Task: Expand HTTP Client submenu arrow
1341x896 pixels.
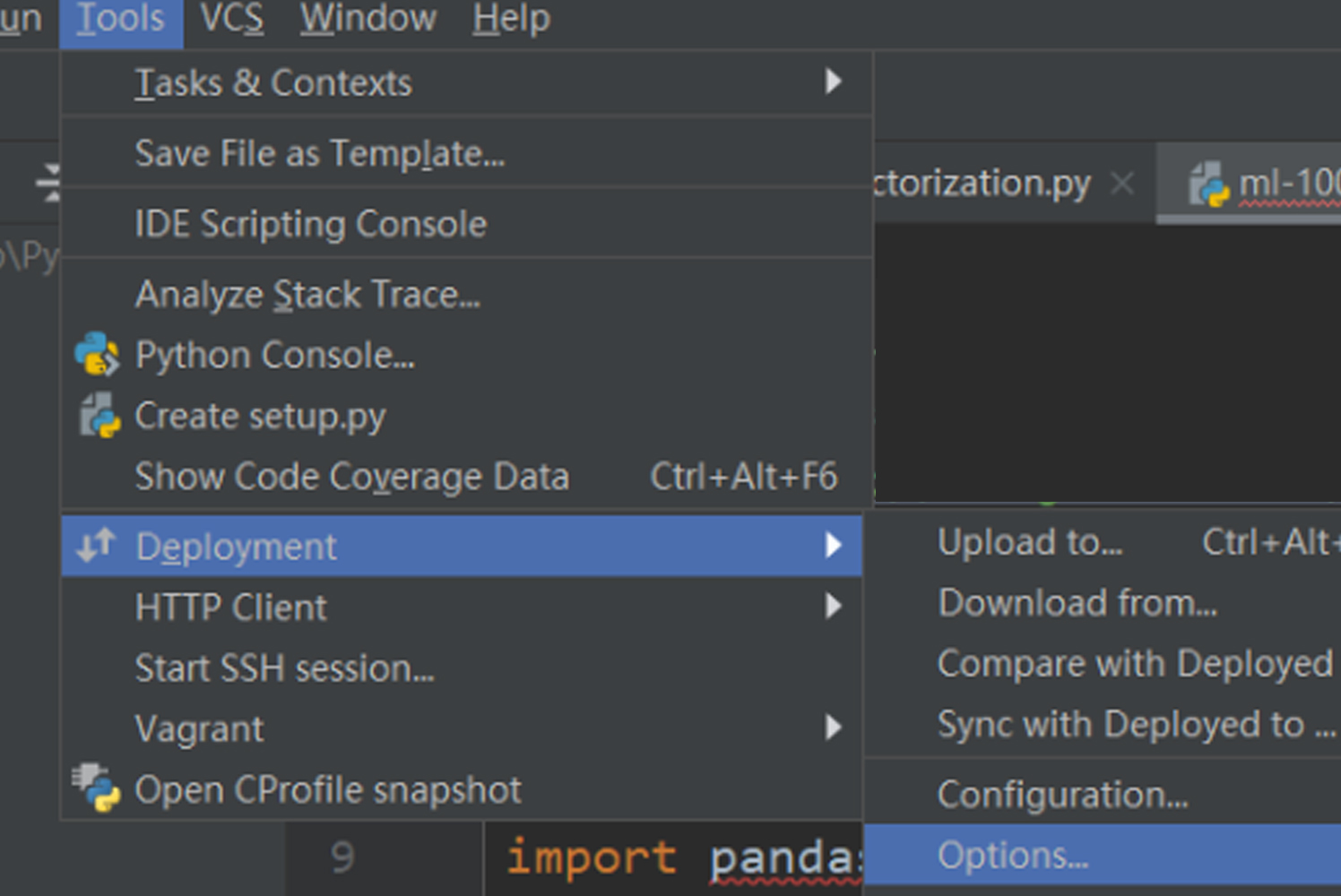Action: [834, 607]
